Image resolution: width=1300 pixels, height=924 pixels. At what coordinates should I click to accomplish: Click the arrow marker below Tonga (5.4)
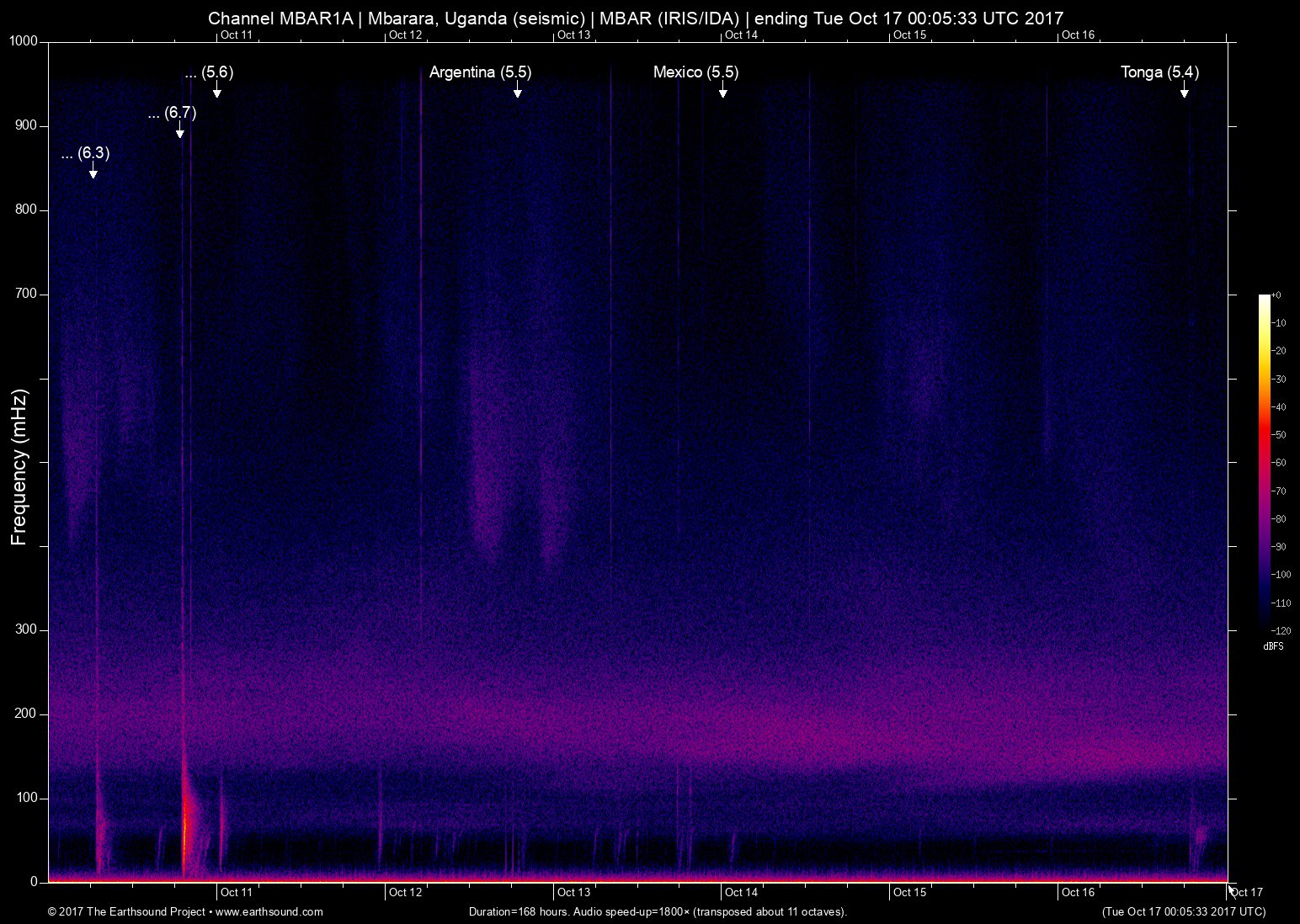pos(1184,91)
